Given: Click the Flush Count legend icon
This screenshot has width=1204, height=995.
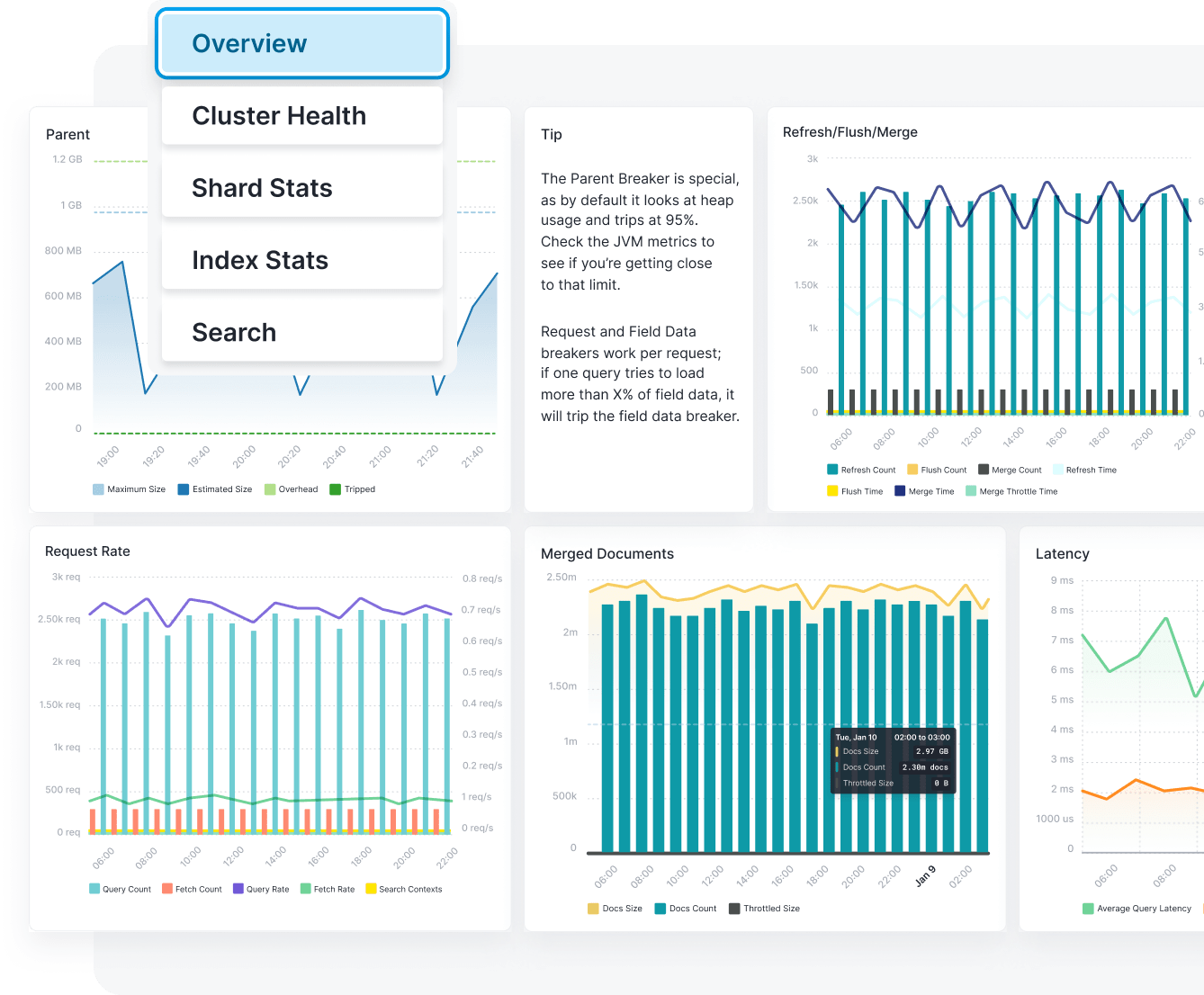Looking at the screenshot, I should pyautogui.click(x=912, y=469).
